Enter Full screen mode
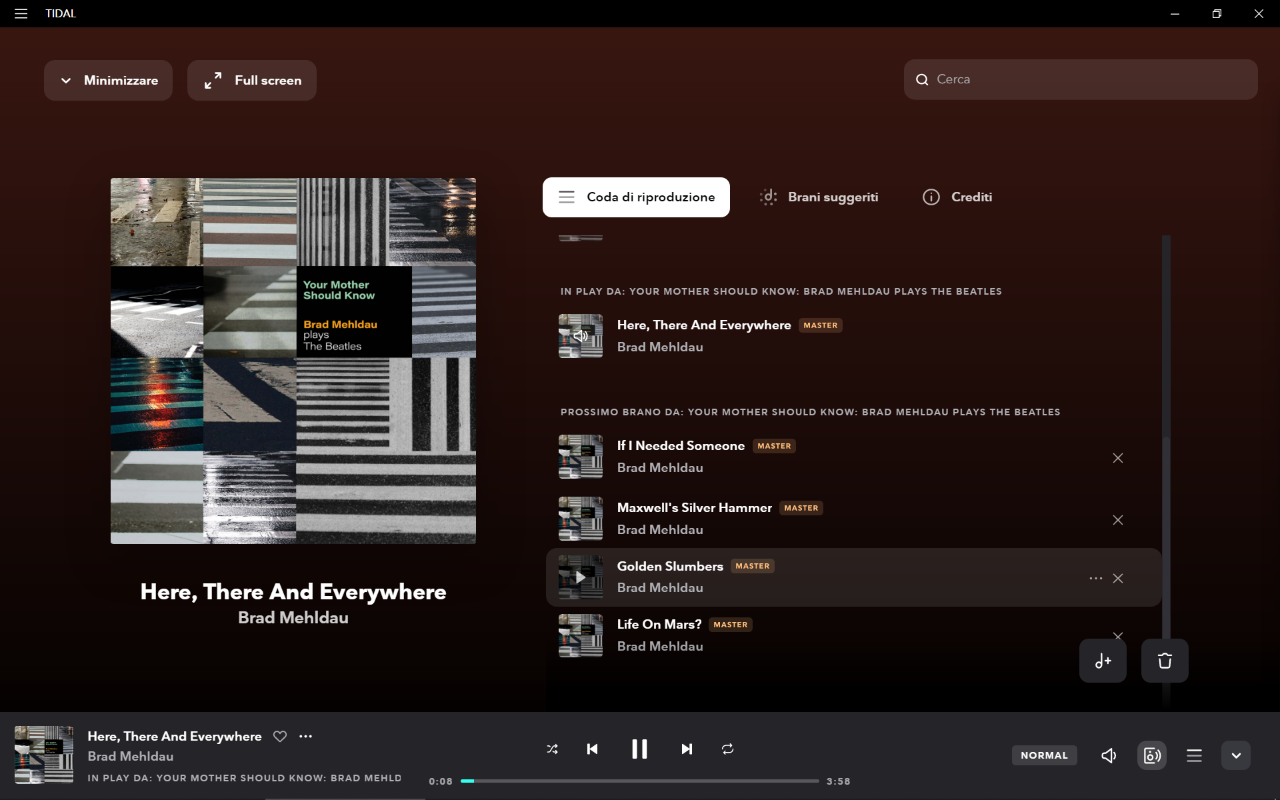Screen dimensions: 1280x800 click(x=252, y=81)
